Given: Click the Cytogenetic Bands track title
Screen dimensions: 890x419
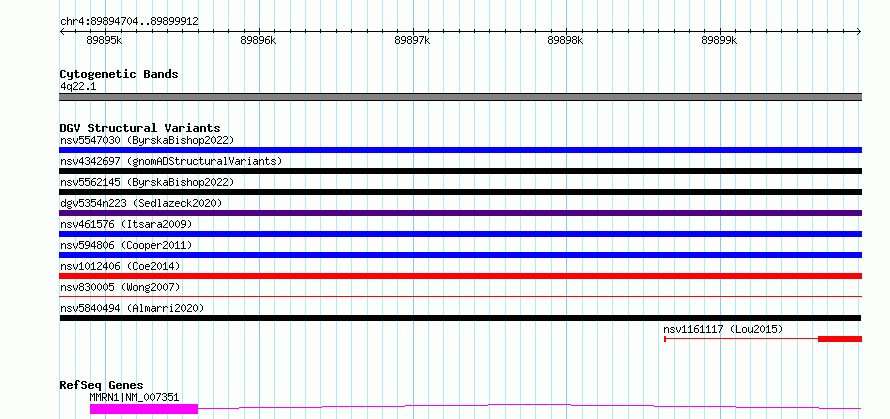Looking at the screenshot, I should 119,74.
